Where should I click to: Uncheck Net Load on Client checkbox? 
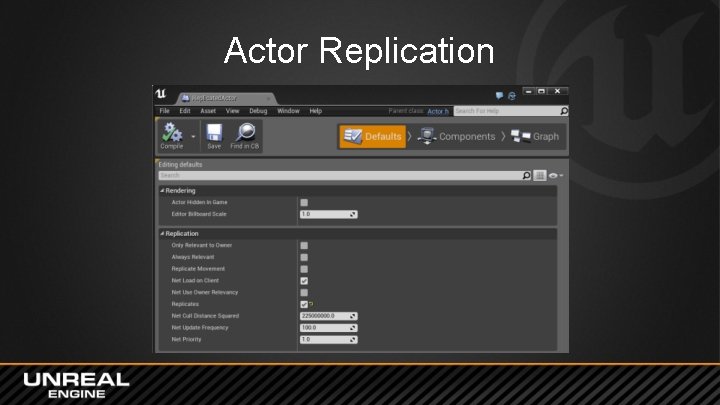coord(304,281)
